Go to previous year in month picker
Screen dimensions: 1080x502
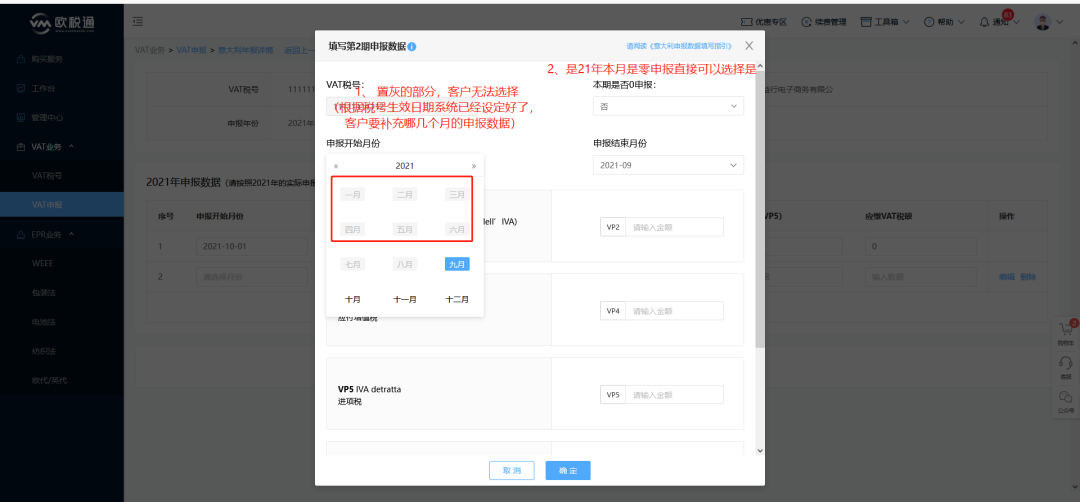pyautogui.click(x=336, y=166)
